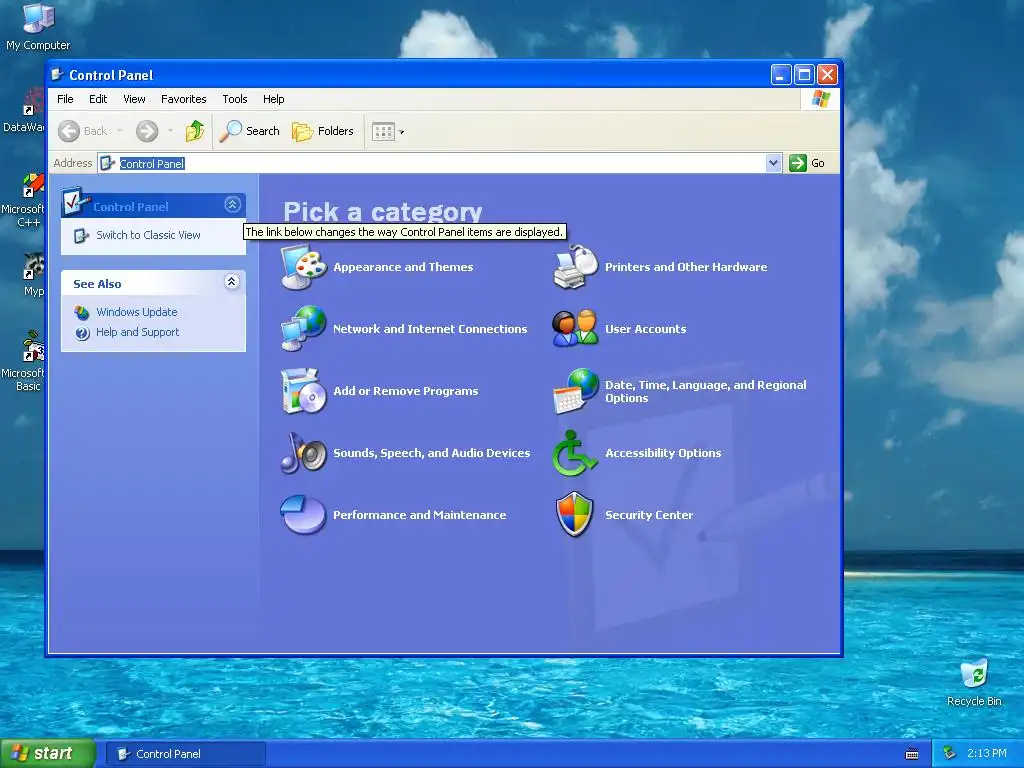
Task: Open the Back history dropdown arrow
Action: 120,131
